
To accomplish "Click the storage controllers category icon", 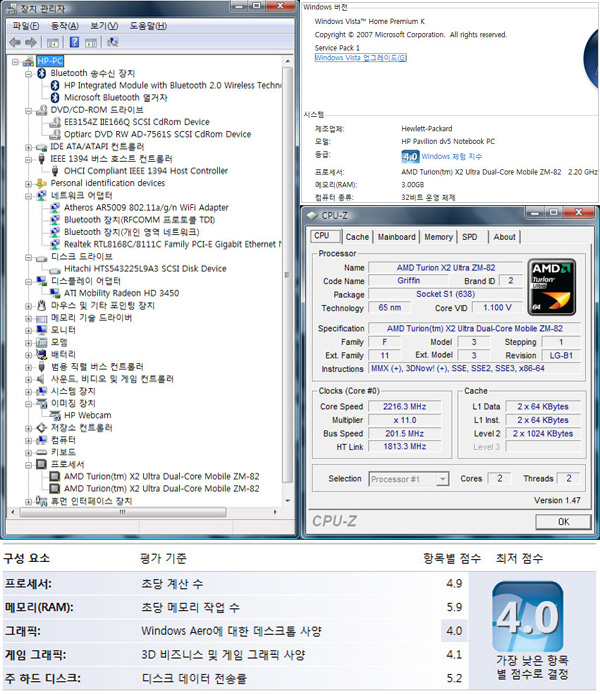I will click(42, 428).
